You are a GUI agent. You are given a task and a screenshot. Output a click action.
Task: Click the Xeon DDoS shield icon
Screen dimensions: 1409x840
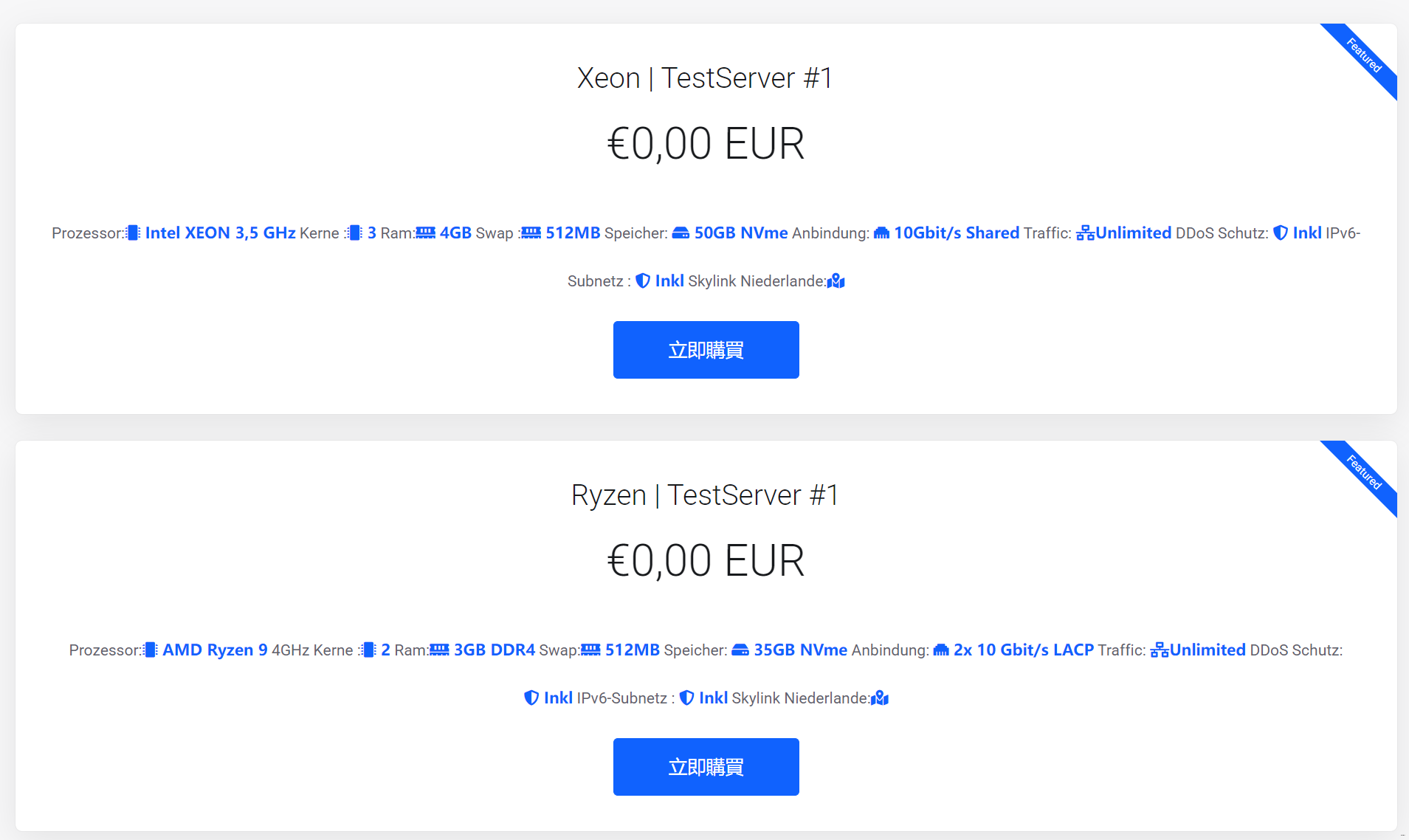1281,233
